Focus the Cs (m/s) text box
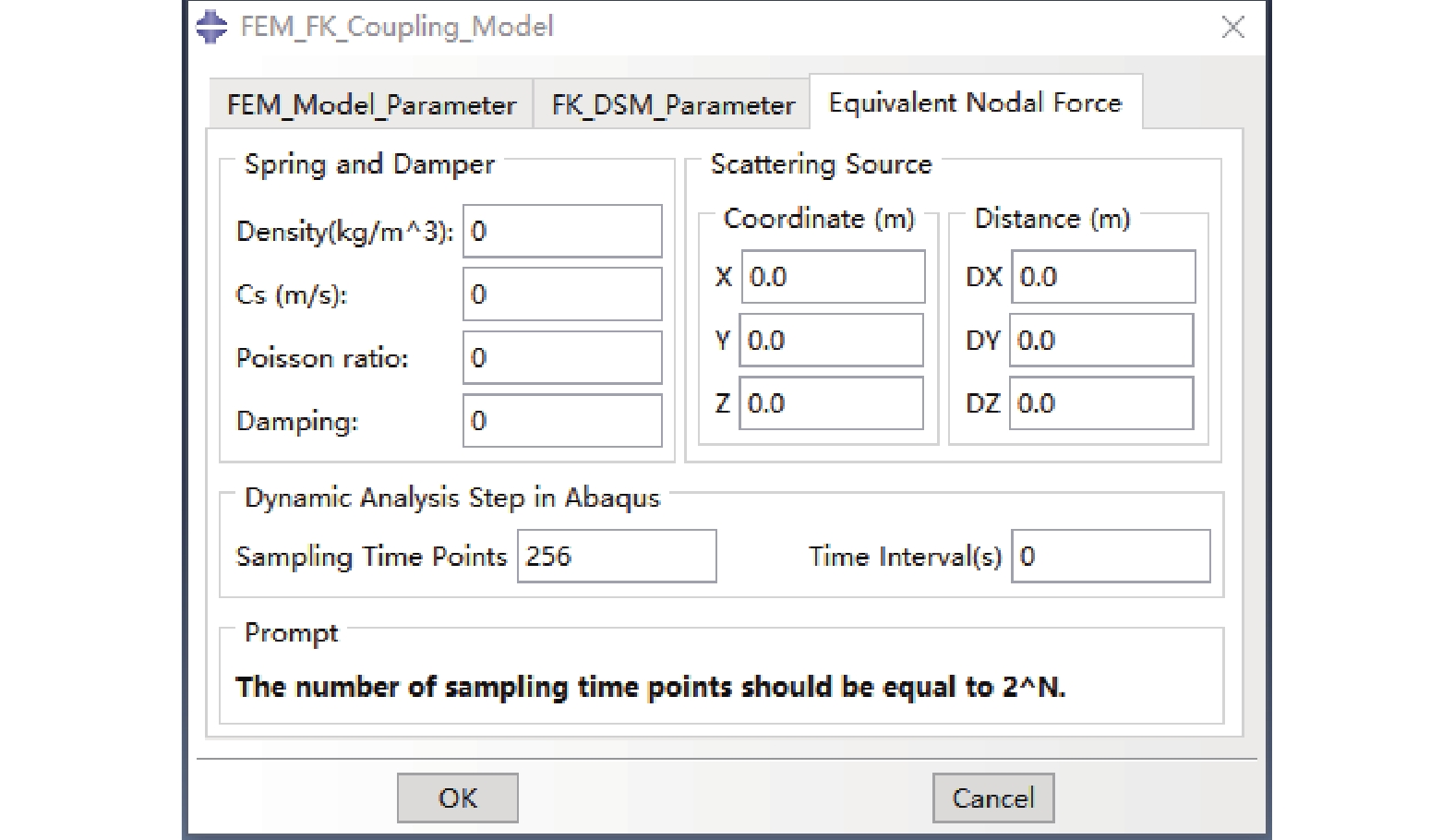 562,294
